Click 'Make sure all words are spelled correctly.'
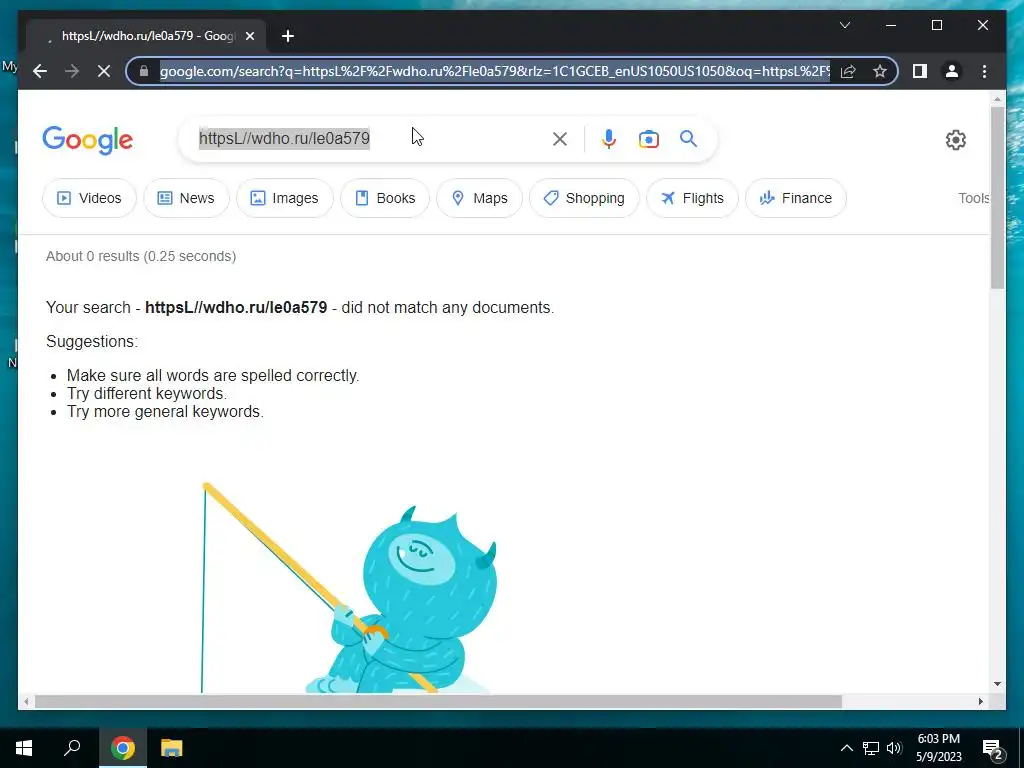The width and height of the screenshot is (1024, 768). click(213, 376)
